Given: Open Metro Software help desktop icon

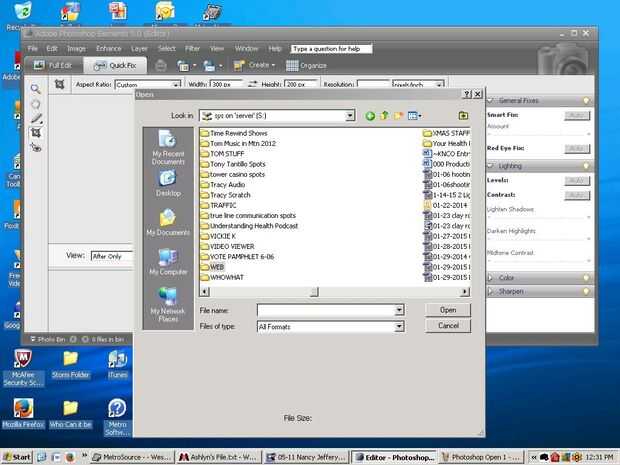Looking at the screenshot, I should click(x=117, y=418).
